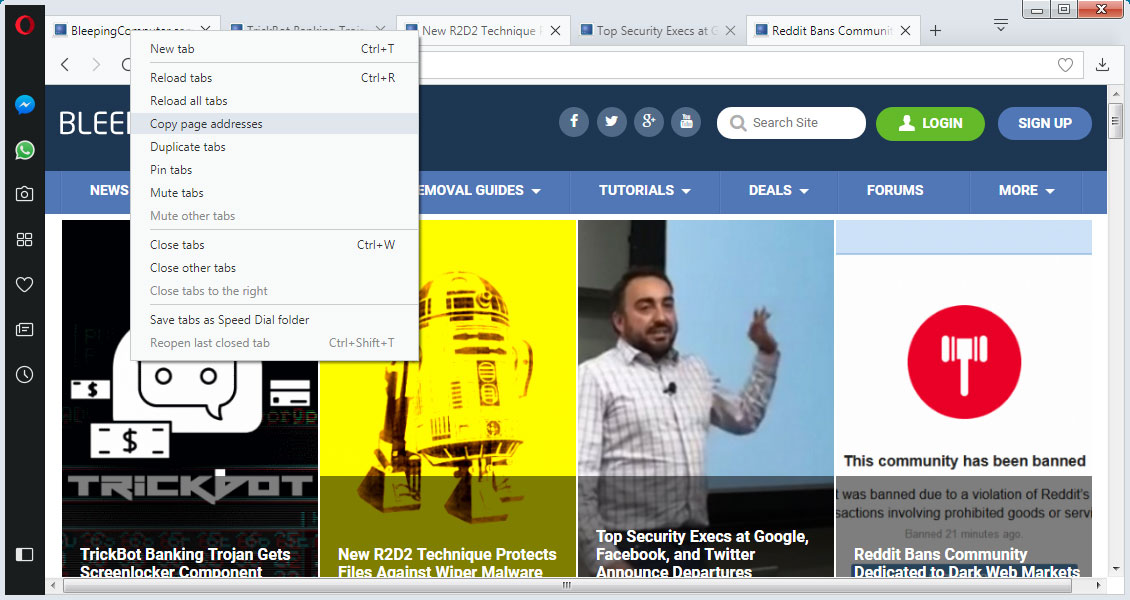
Task: Visit BleepingComputer YouTube channel icon
Action: (686, 122)
